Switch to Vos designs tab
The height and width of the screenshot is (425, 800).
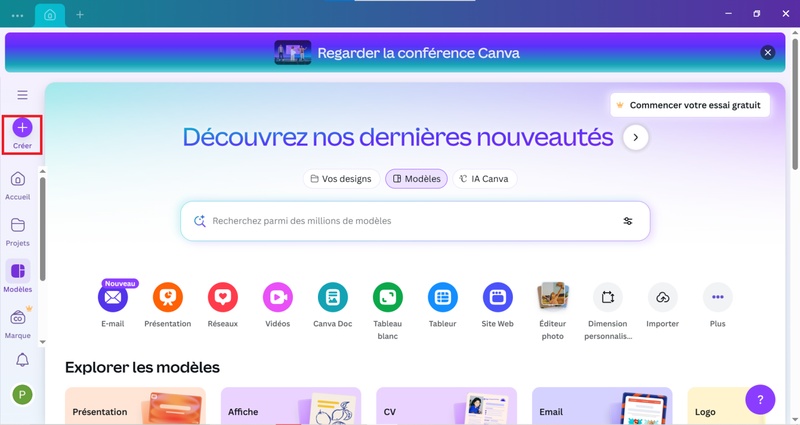point(341,179)
